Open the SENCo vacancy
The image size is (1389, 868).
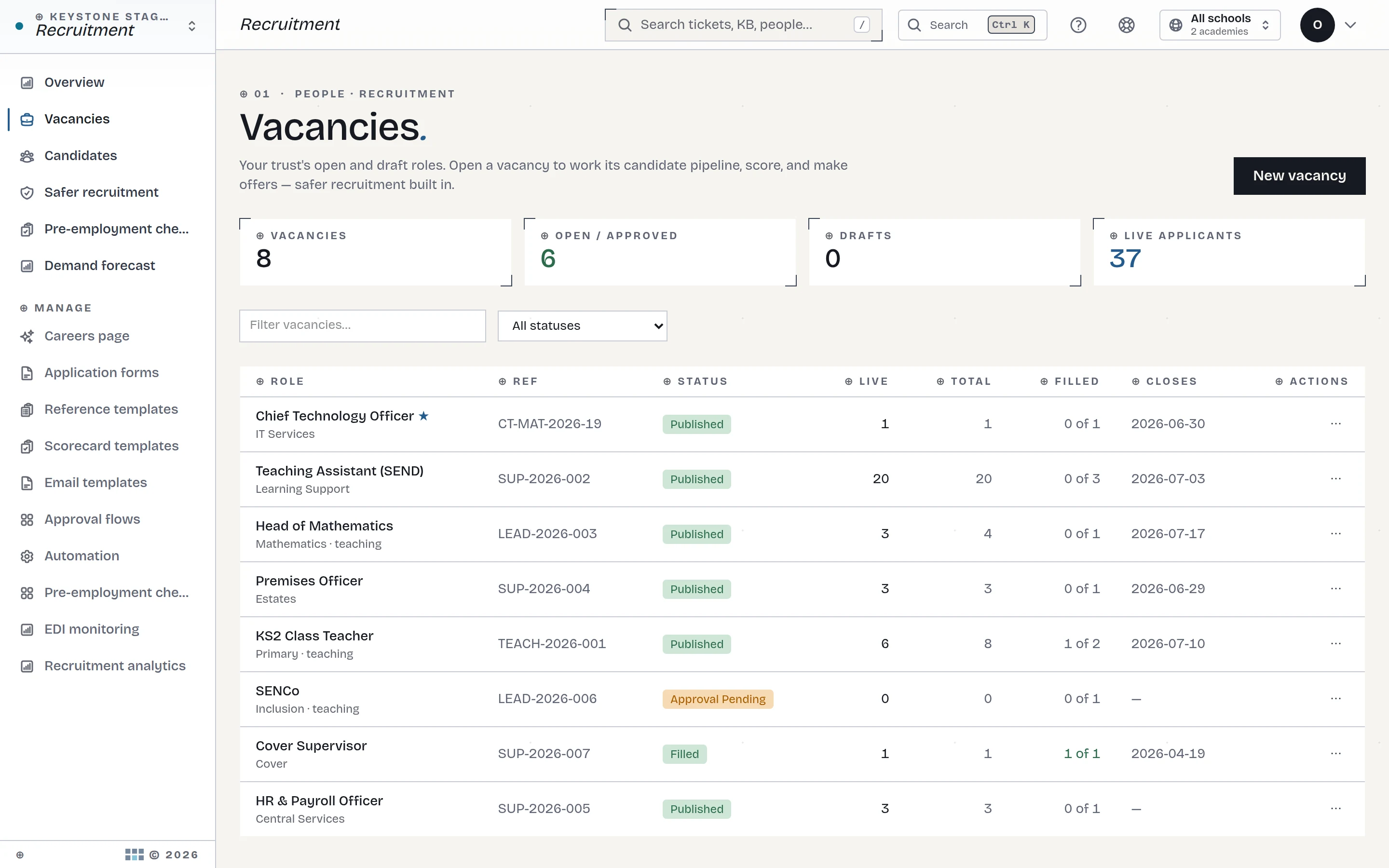(x=277, y=691)
